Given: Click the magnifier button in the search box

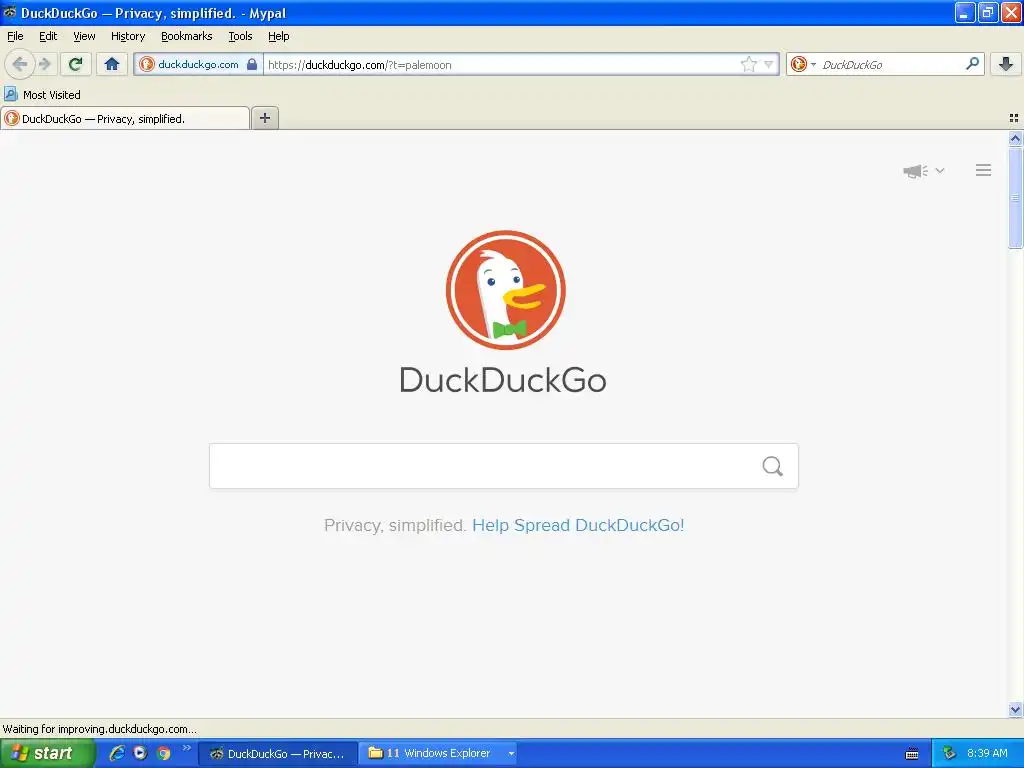Looking at the screenshot, I should click(773, 466).
